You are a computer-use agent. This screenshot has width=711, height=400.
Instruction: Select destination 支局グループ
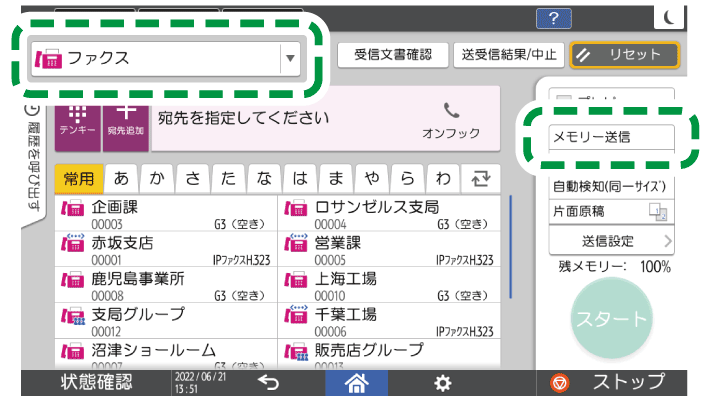point(166,321)
